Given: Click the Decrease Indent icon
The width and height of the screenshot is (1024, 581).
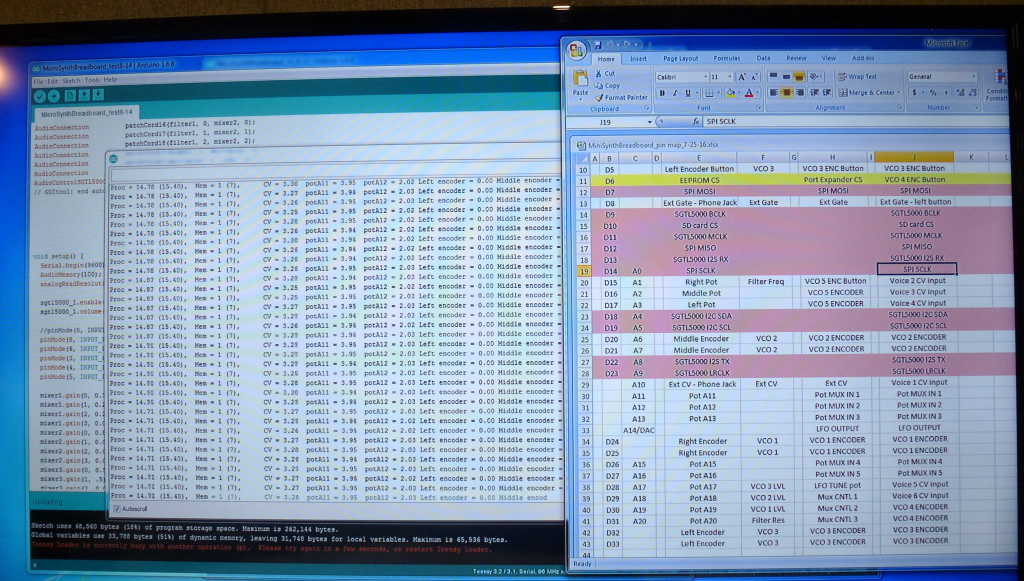Looking at the screenshot, I should tap(814, 93).
